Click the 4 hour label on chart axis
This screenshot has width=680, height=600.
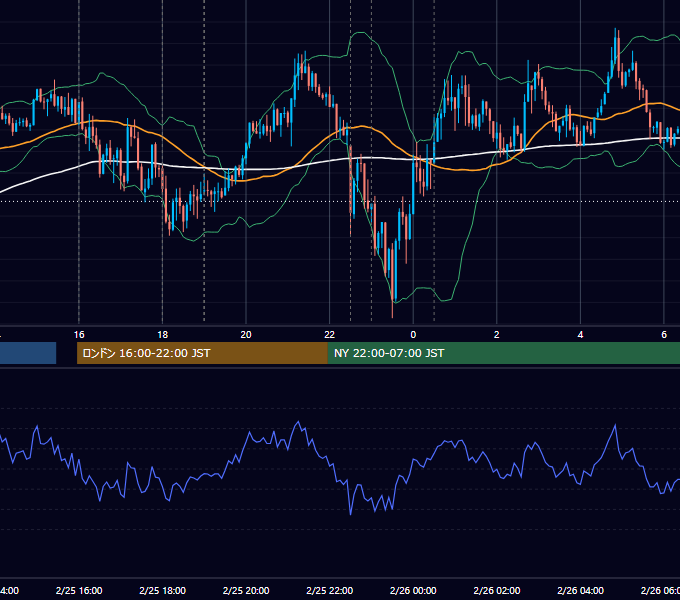(580, 335)
